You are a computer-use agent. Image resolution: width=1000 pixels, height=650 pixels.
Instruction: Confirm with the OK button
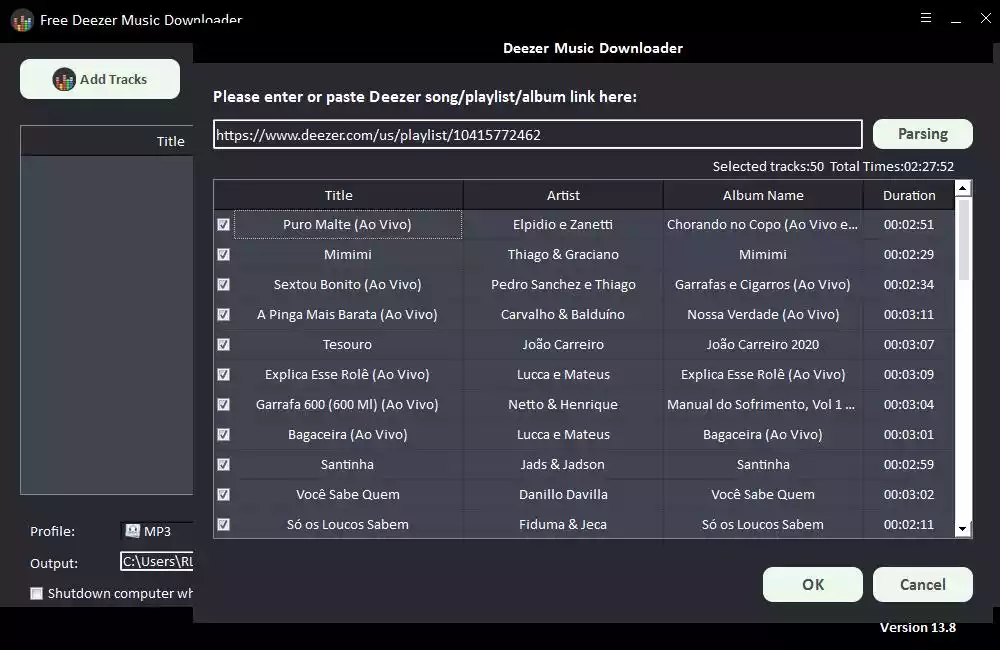(x=812, y=584)
